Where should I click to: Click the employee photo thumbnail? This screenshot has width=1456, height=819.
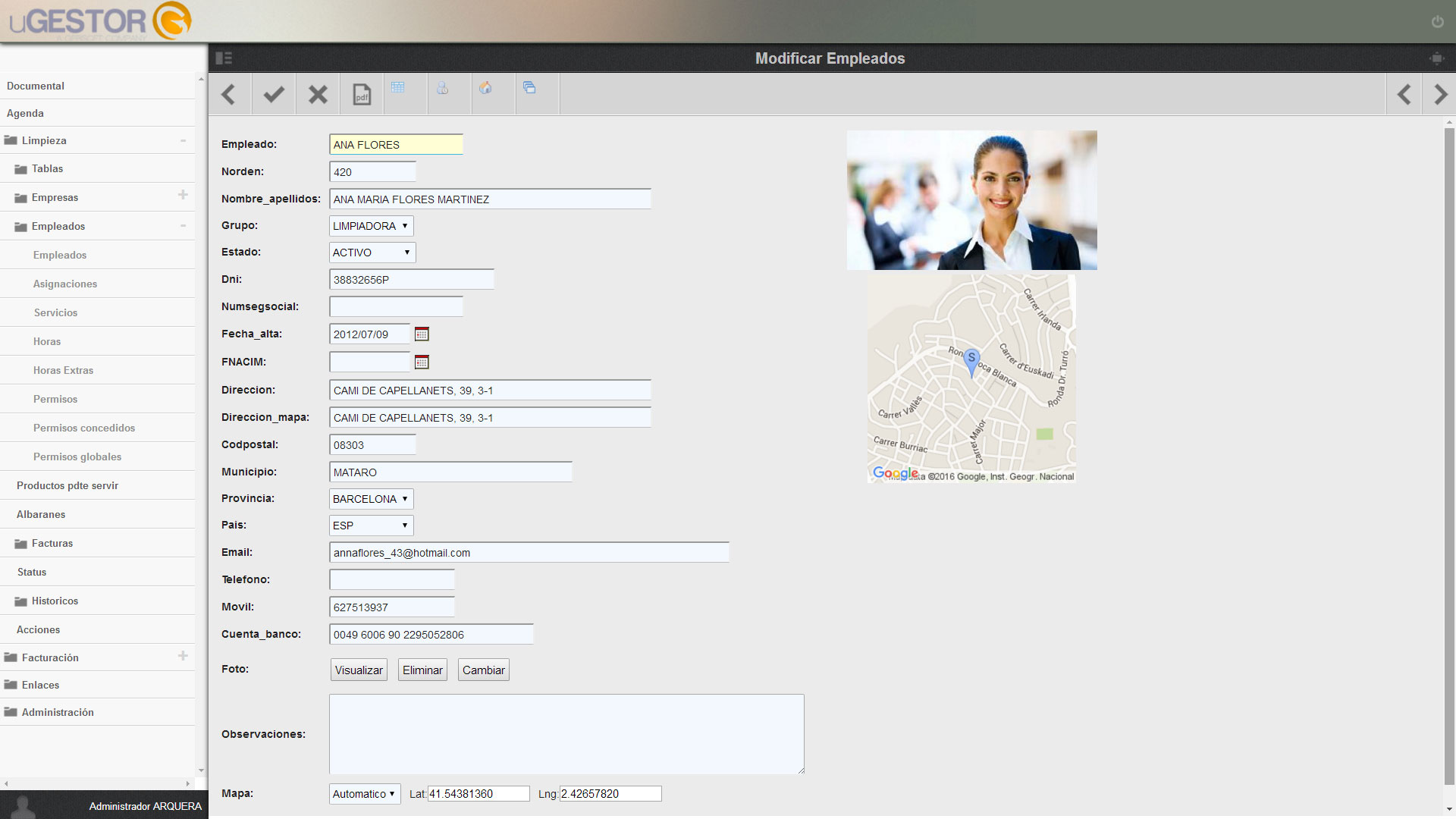coord(971,200)
